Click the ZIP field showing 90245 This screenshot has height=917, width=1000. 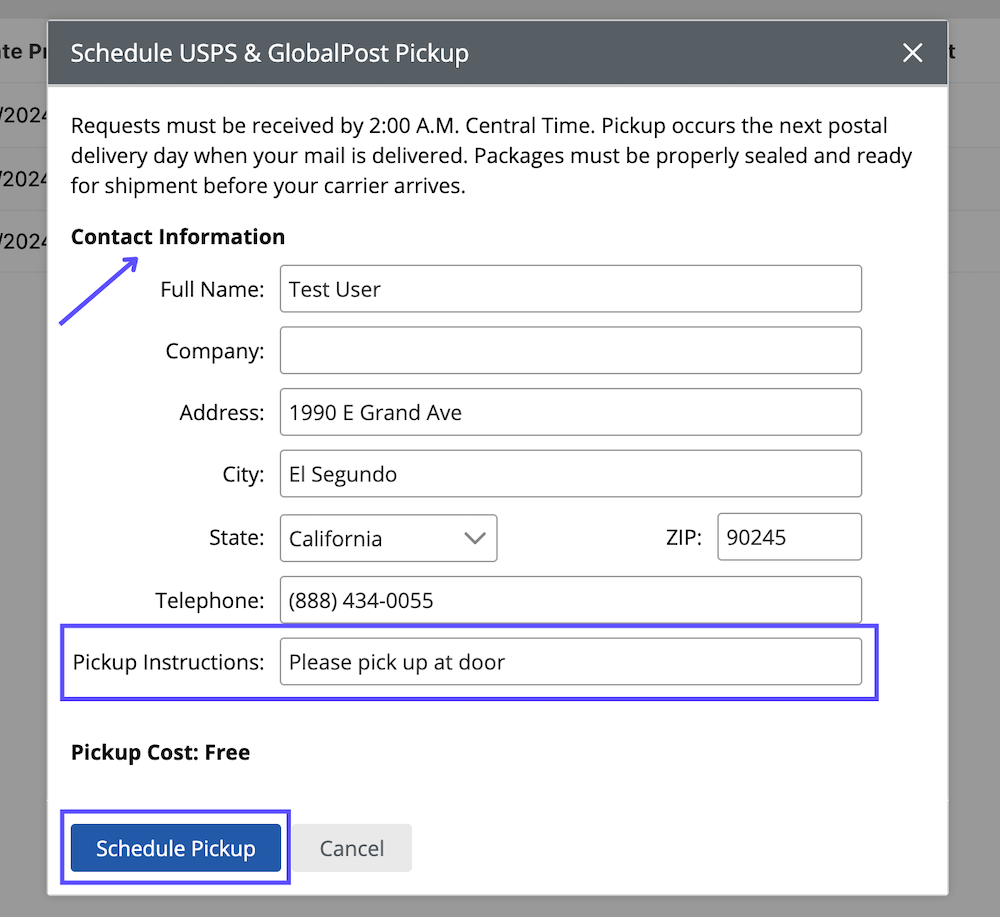click(x=789, y=537)
